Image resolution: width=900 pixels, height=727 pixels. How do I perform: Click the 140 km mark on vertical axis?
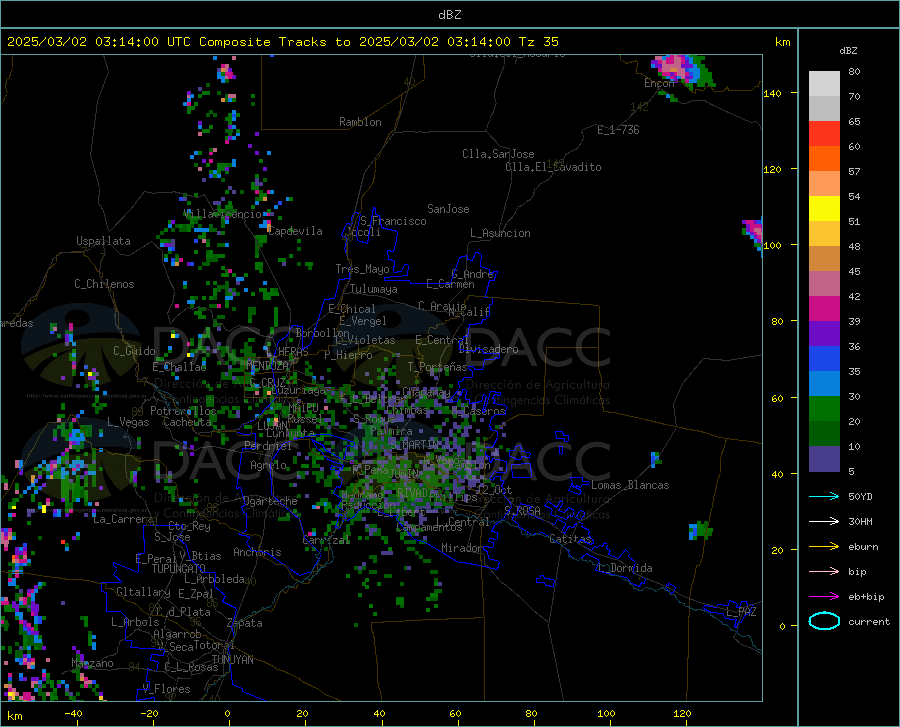coord(772,93)
